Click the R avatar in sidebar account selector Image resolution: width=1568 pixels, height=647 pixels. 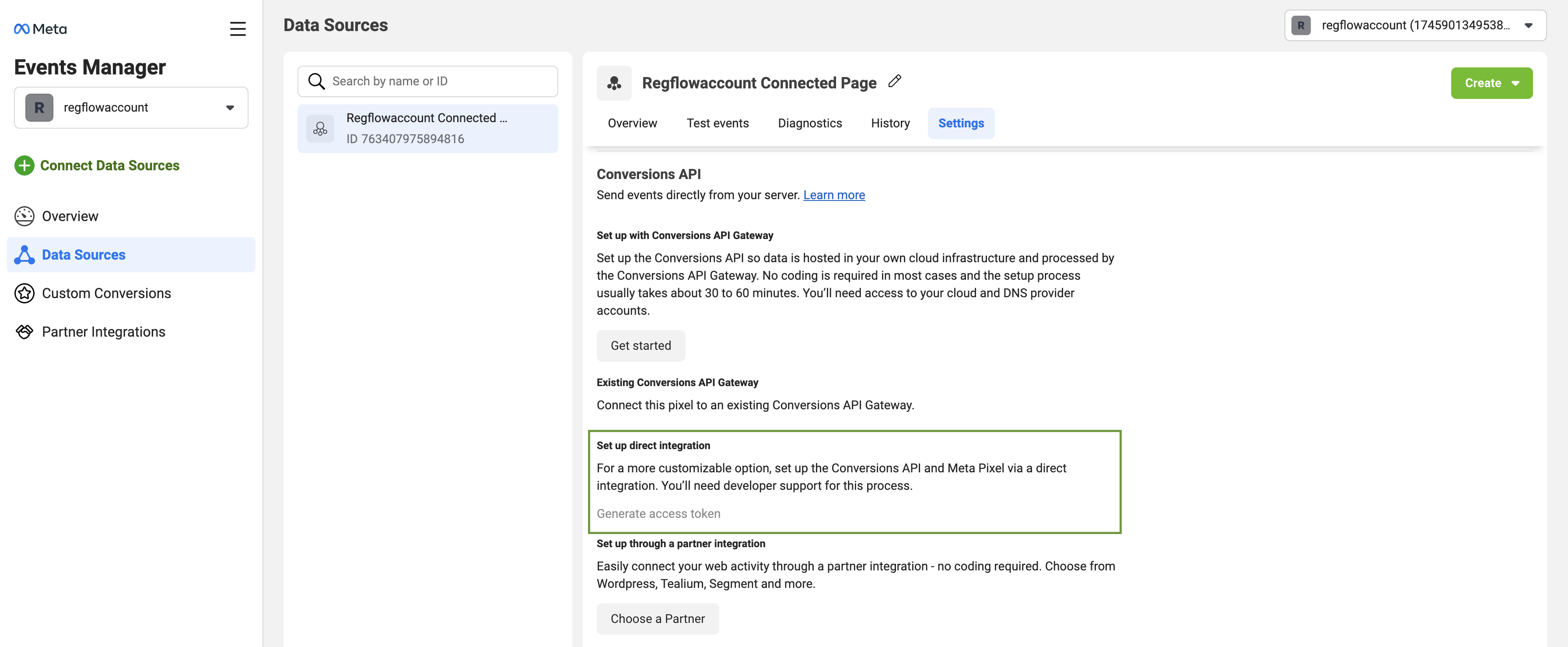pos(39,108)
